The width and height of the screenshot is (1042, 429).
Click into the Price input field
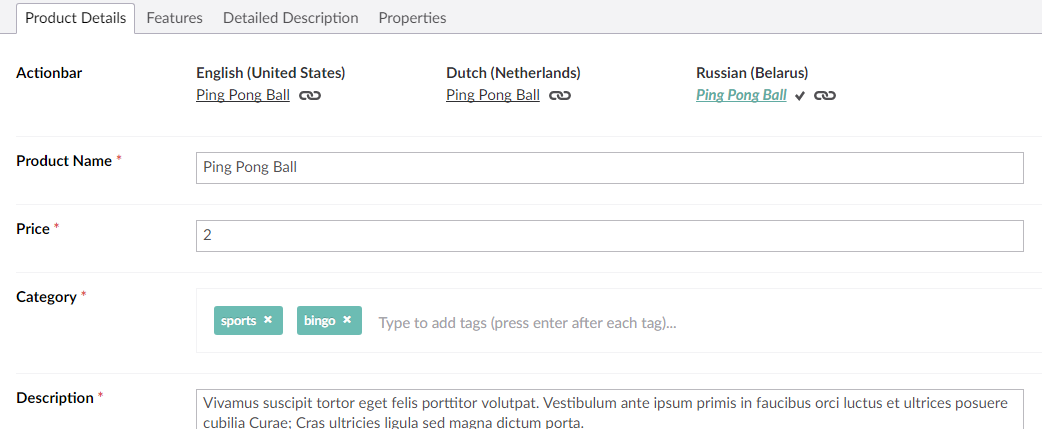point(609,236)
